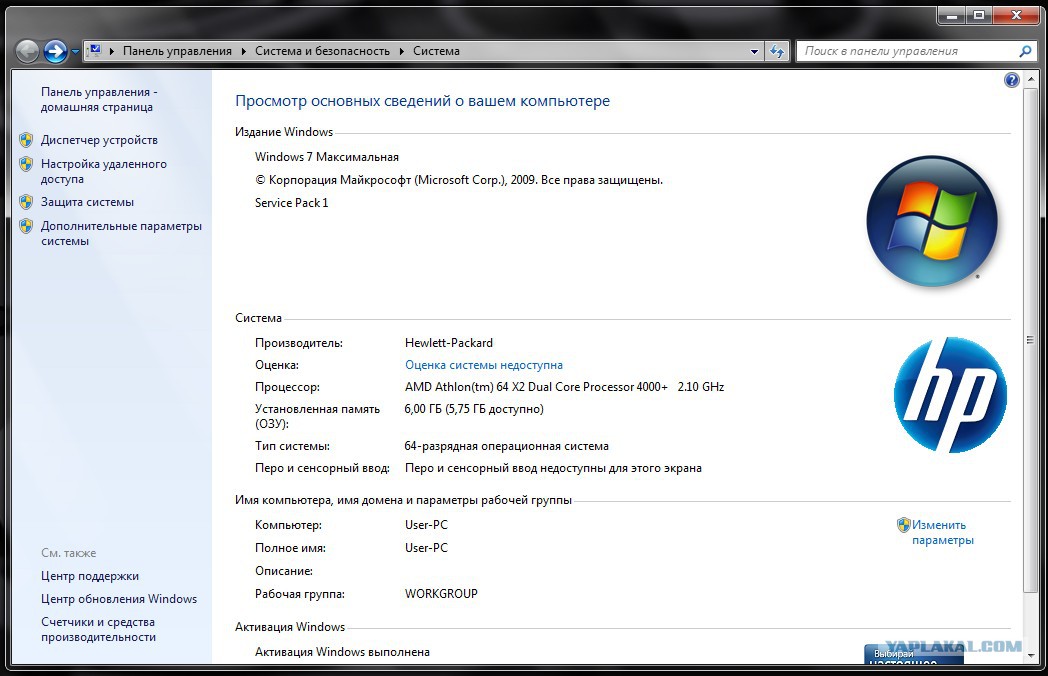Click the refresh button beside address bar

[778, 51]
